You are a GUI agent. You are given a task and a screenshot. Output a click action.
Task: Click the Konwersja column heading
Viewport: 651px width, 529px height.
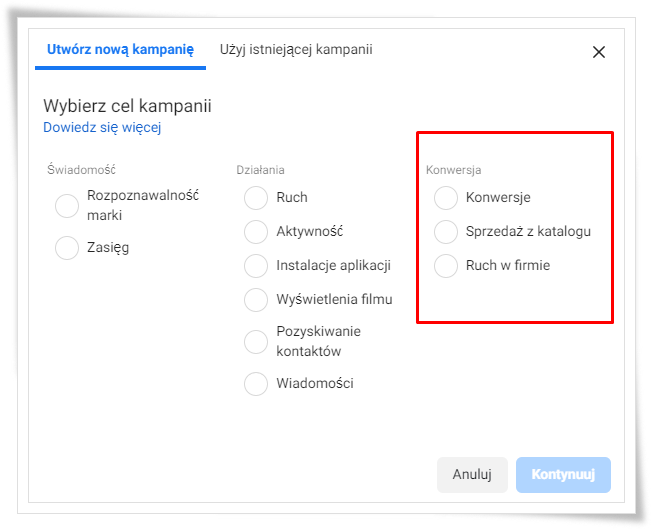(453, 170)
